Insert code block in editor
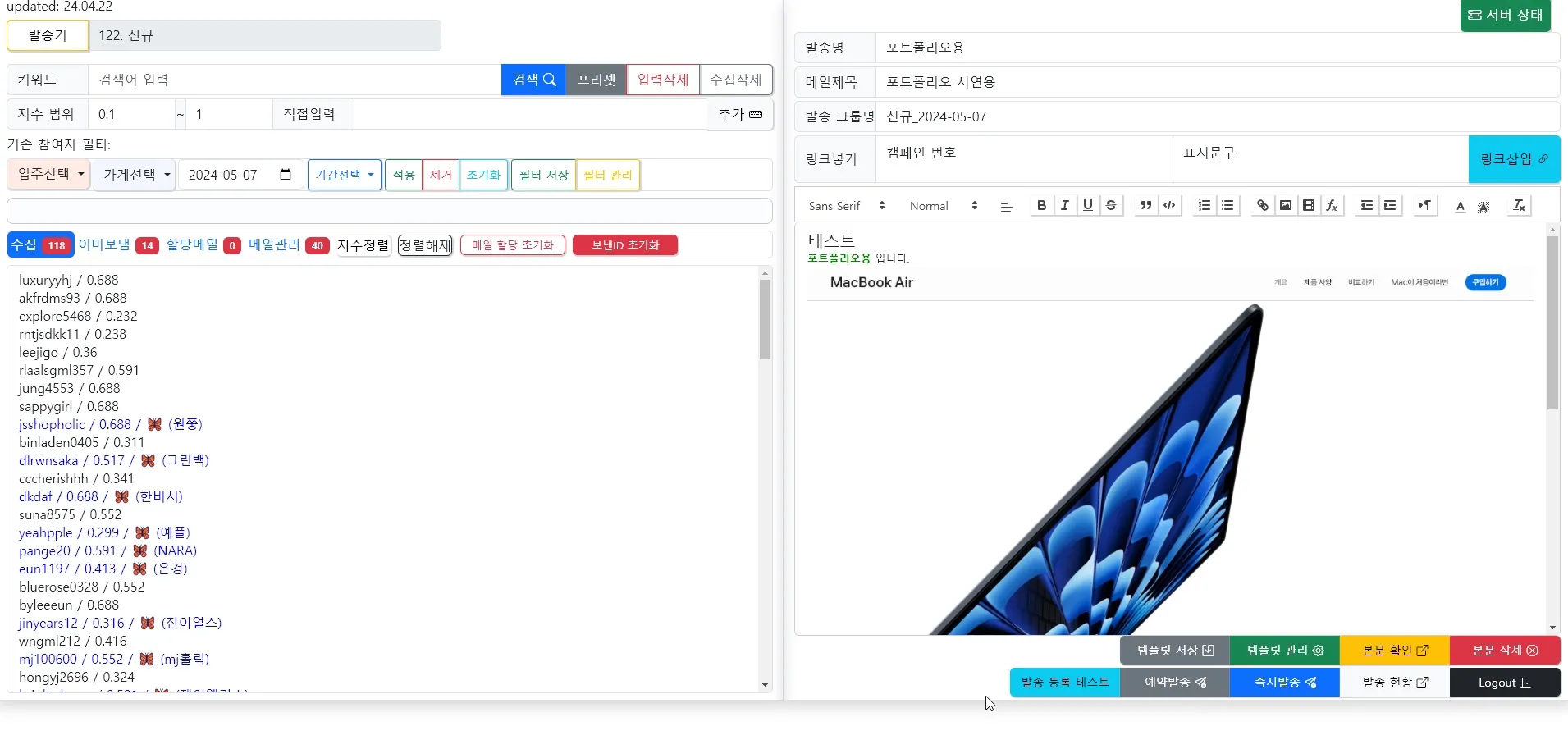 tap(1169, 206)
